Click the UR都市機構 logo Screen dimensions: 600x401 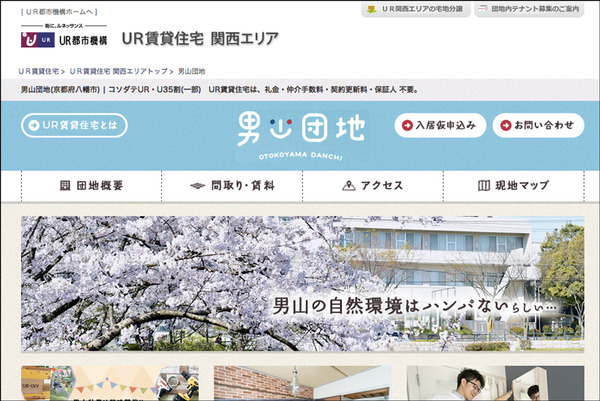point(64,36)
